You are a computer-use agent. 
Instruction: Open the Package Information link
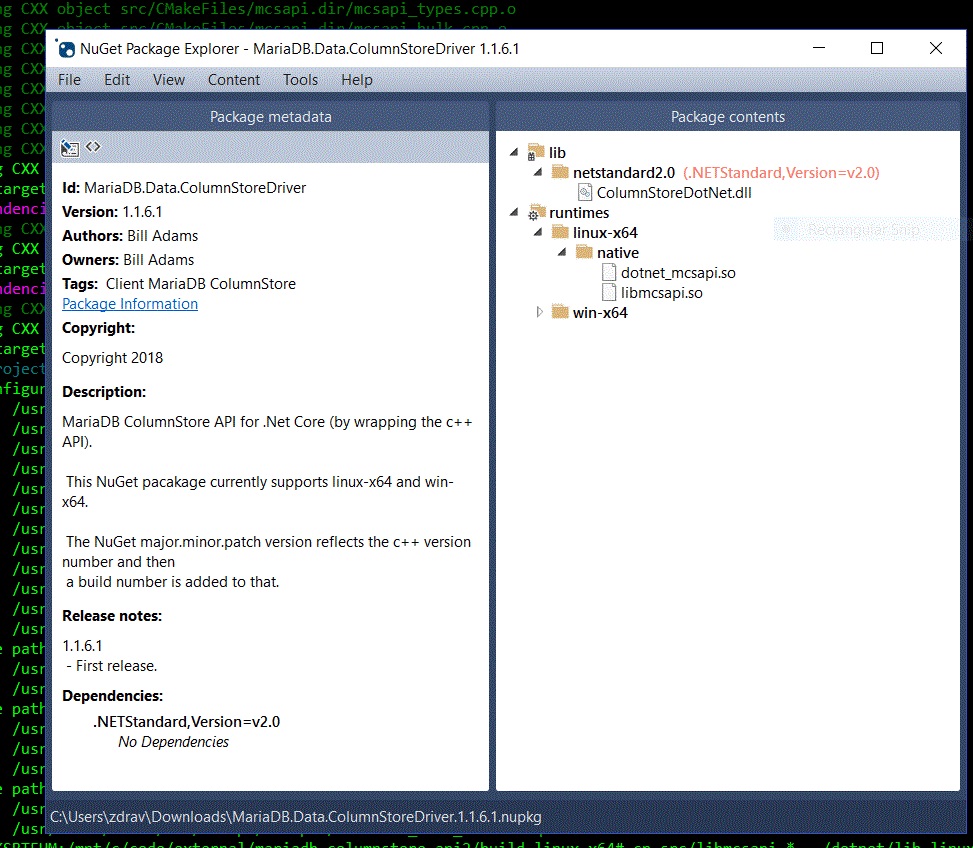tap(130, 304)
